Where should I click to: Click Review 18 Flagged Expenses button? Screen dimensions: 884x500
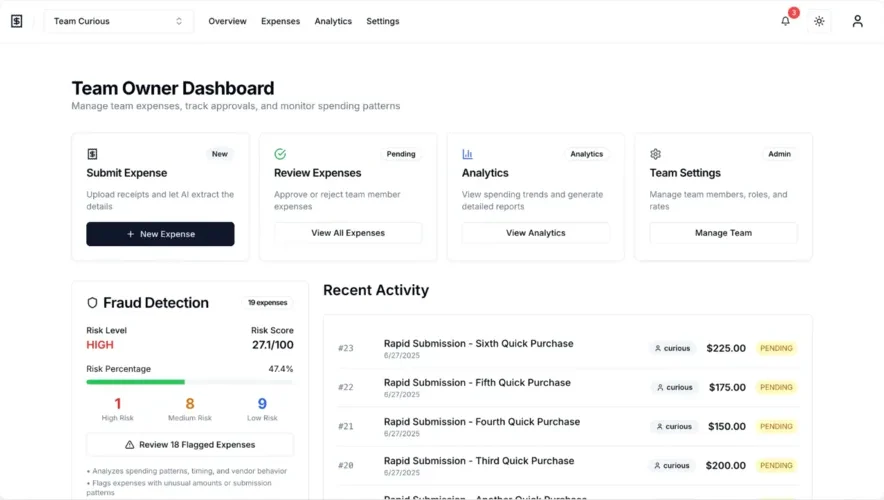190,445
